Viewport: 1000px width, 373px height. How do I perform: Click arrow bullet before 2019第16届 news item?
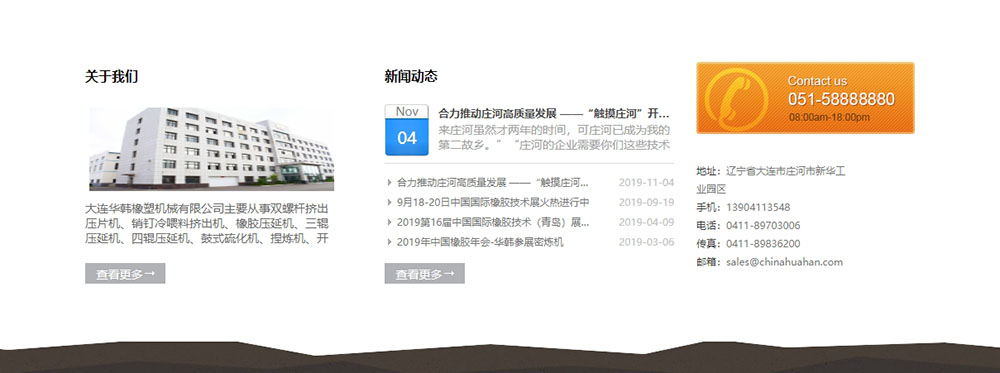pyautogui.click(x=389, y=223)
